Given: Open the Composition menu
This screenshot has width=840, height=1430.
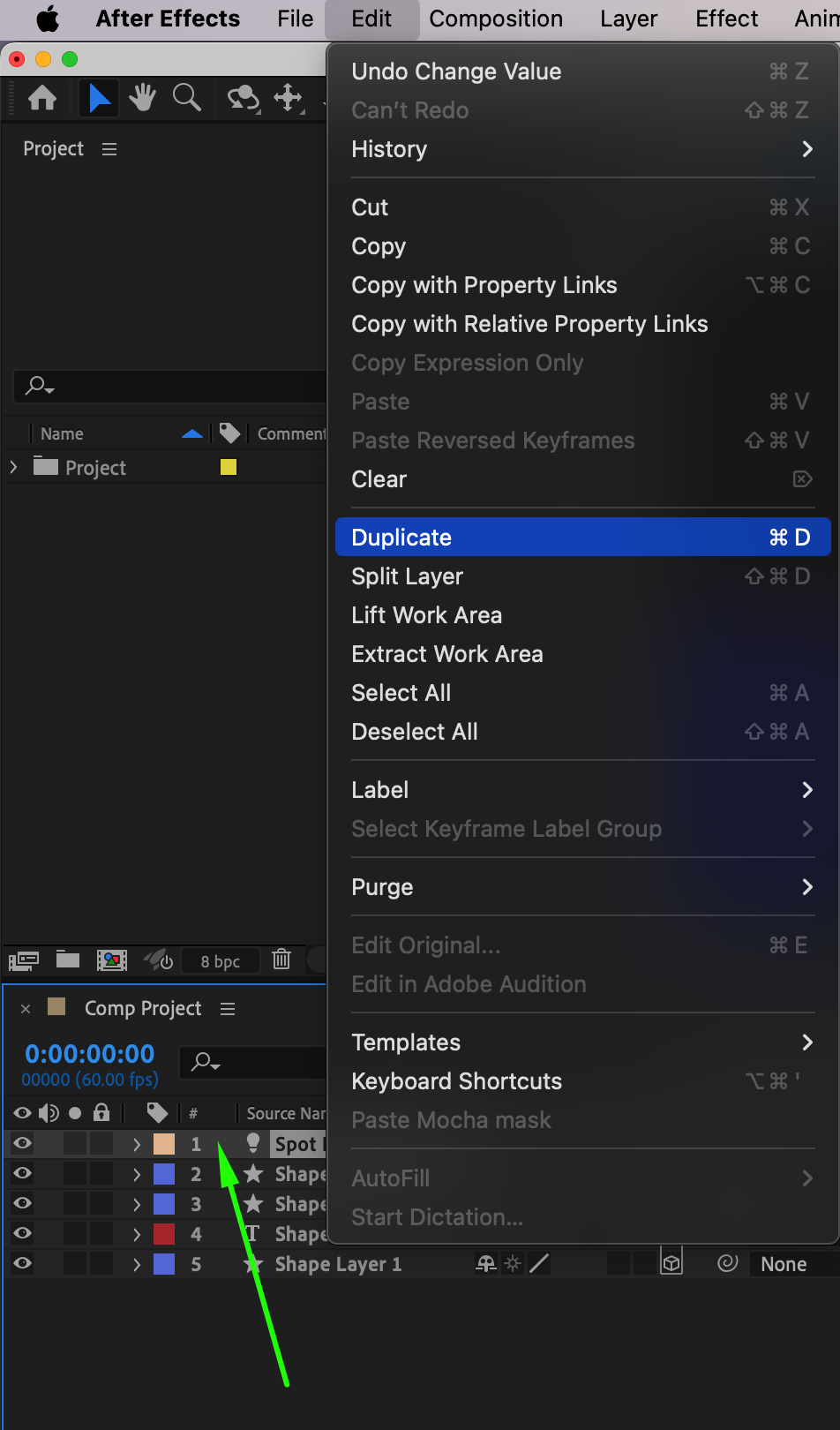Looking at the screenshot, I should pyautogui.click(x=496, y=19).
